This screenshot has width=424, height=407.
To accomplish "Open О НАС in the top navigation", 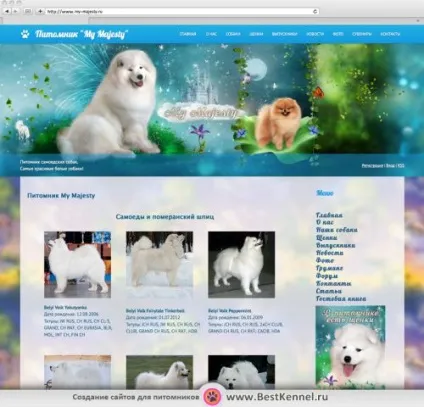I will (x=211, y=34).
